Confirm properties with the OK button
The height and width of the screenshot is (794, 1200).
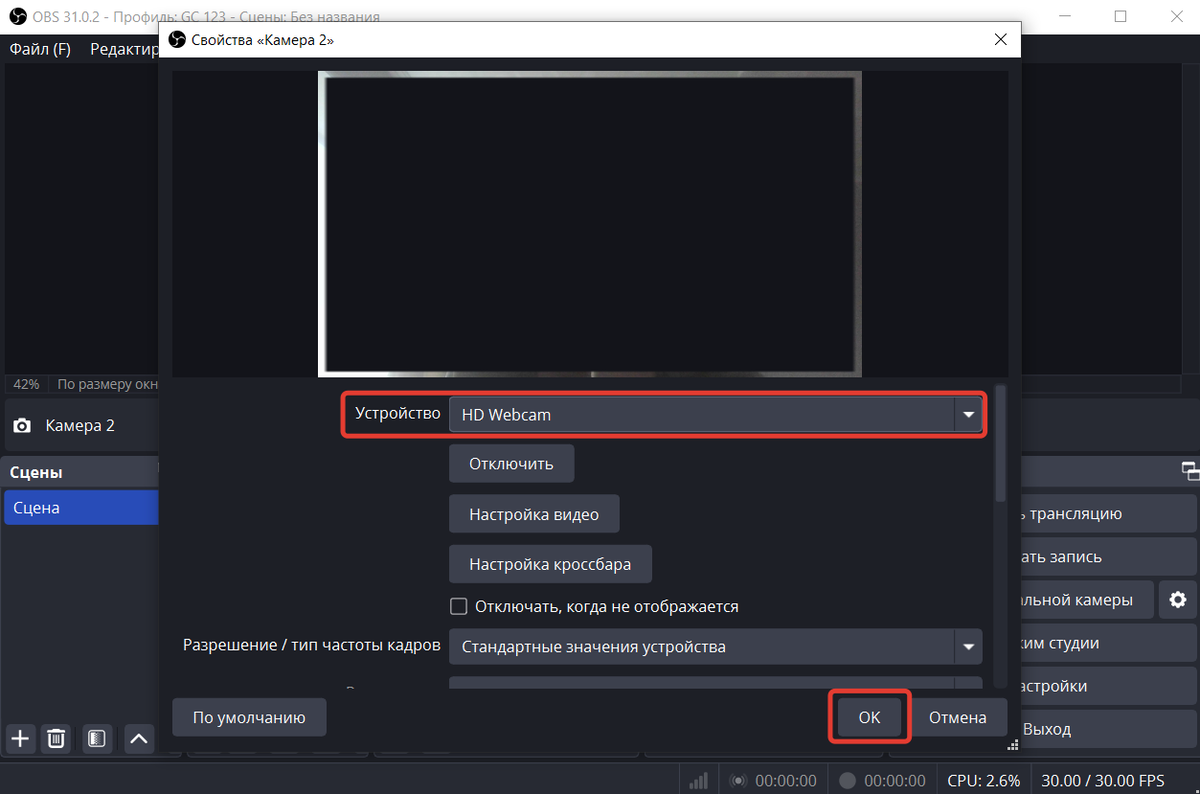pos(869,717)
